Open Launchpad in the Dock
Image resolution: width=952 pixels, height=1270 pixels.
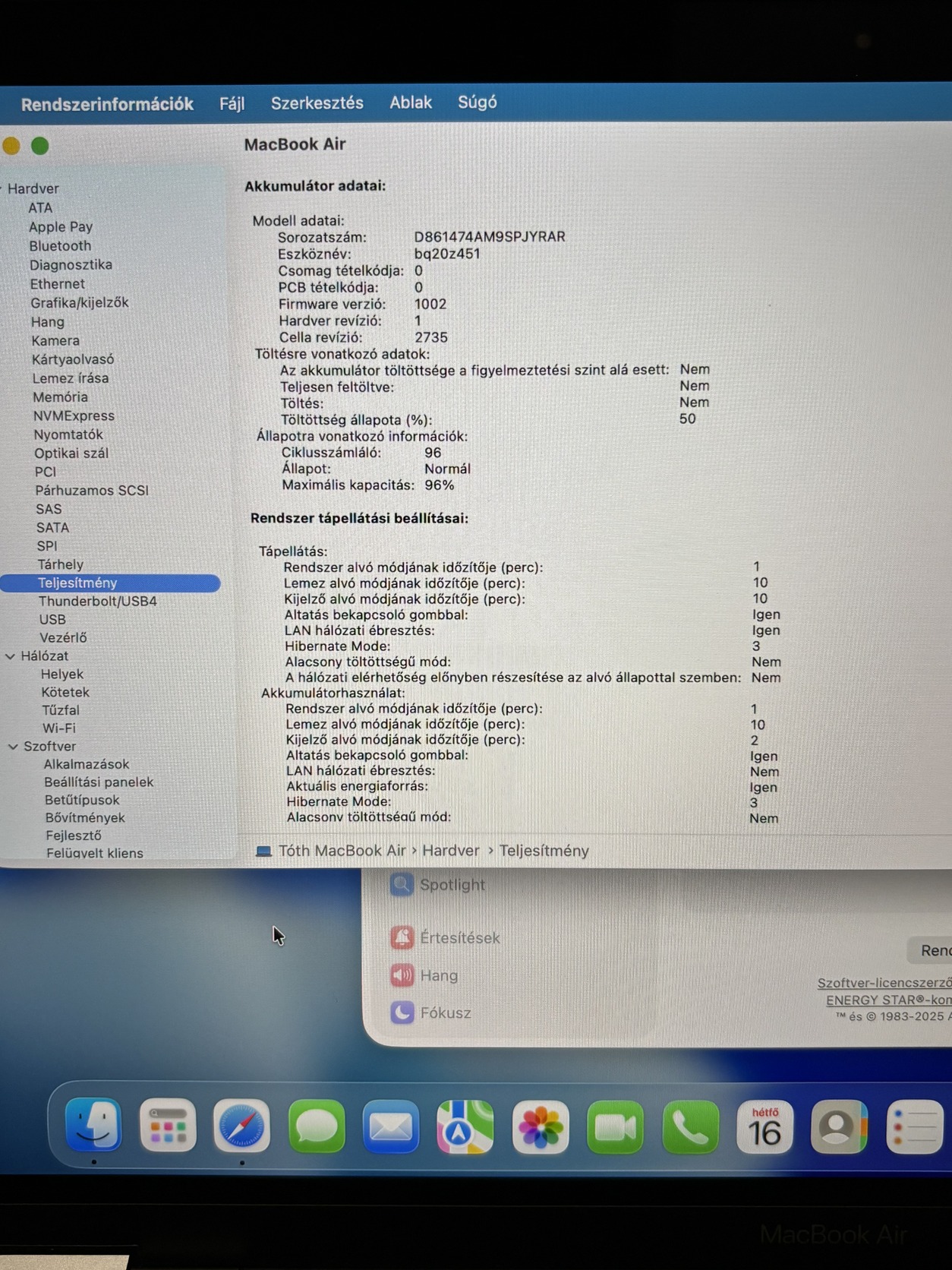click(x=168, y=1125)
